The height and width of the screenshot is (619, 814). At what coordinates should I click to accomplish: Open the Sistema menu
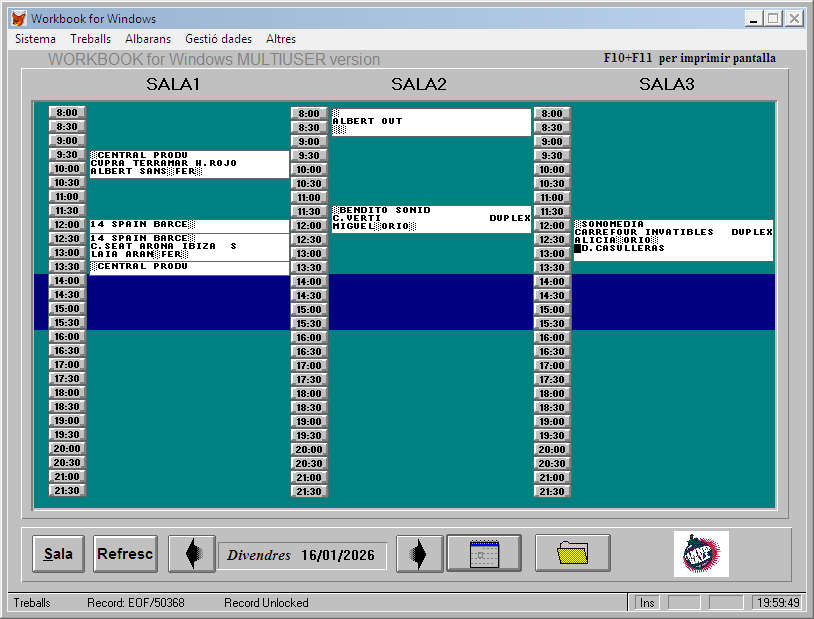[36, 39]
